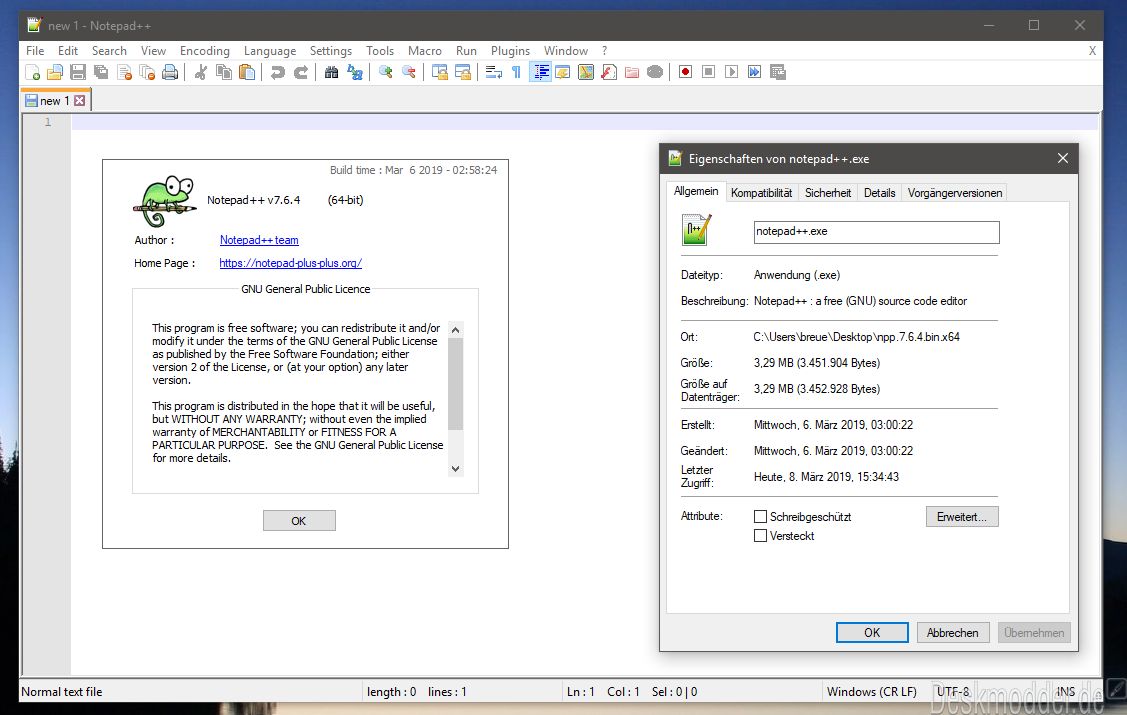
Task: Open the File menu
Action: point(34,51)
